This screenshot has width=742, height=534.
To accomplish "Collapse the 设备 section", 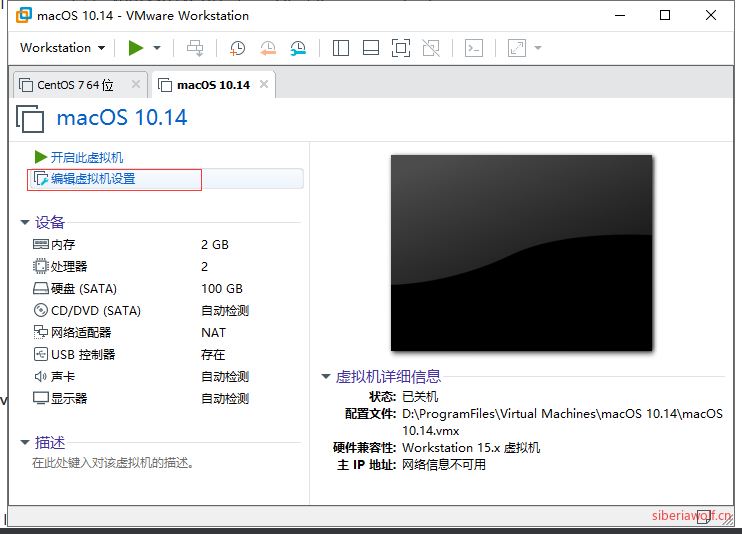I will click(x=25, y=222).
